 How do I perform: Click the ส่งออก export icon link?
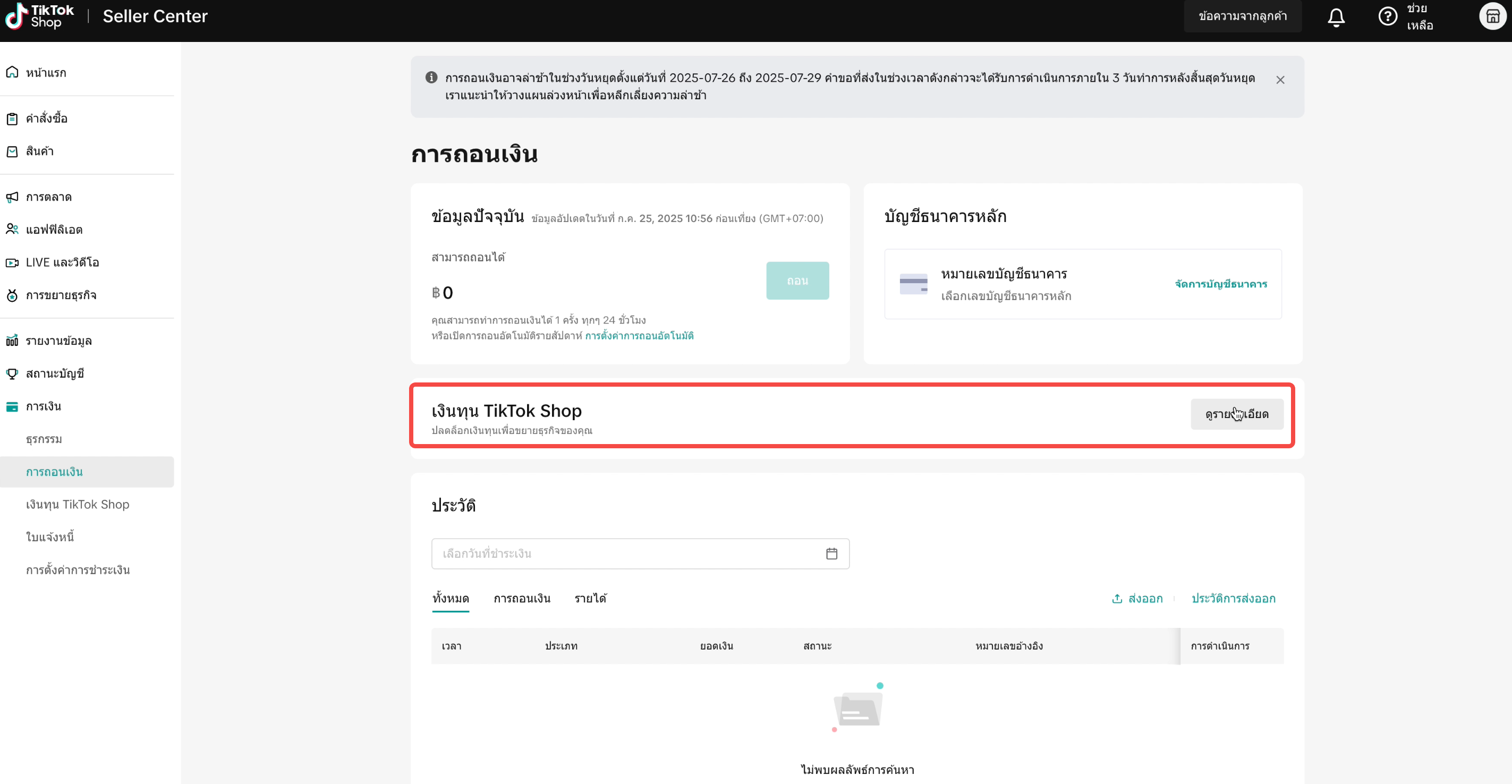coord(1137,599)
